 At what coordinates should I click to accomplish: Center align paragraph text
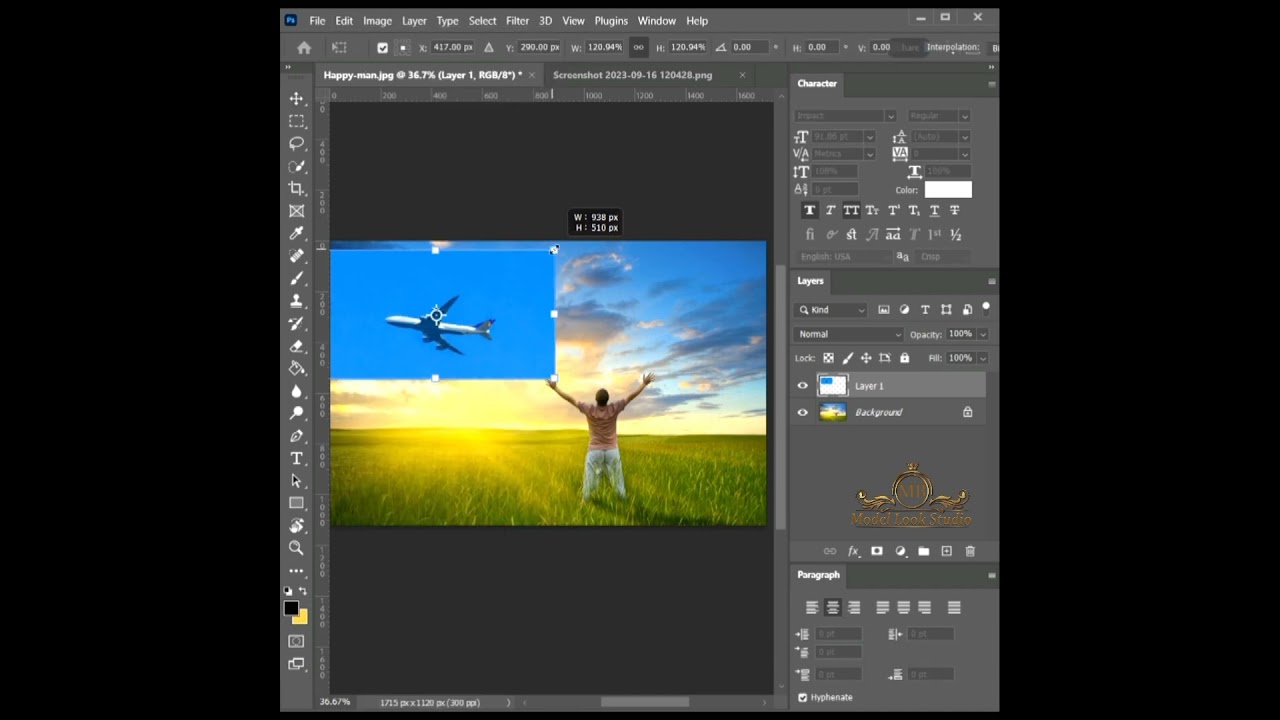click(x=833, y=607)
